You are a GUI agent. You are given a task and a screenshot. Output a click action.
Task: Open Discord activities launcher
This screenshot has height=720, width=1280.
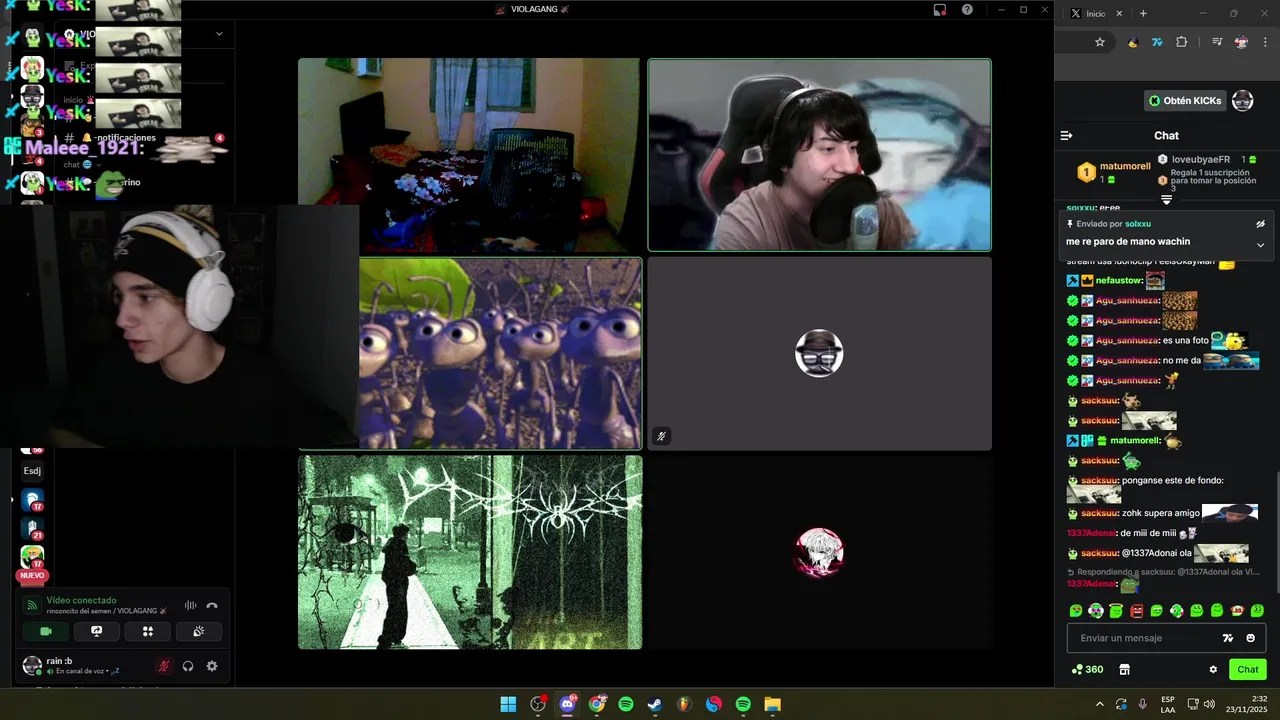click(x=148, y=631)
